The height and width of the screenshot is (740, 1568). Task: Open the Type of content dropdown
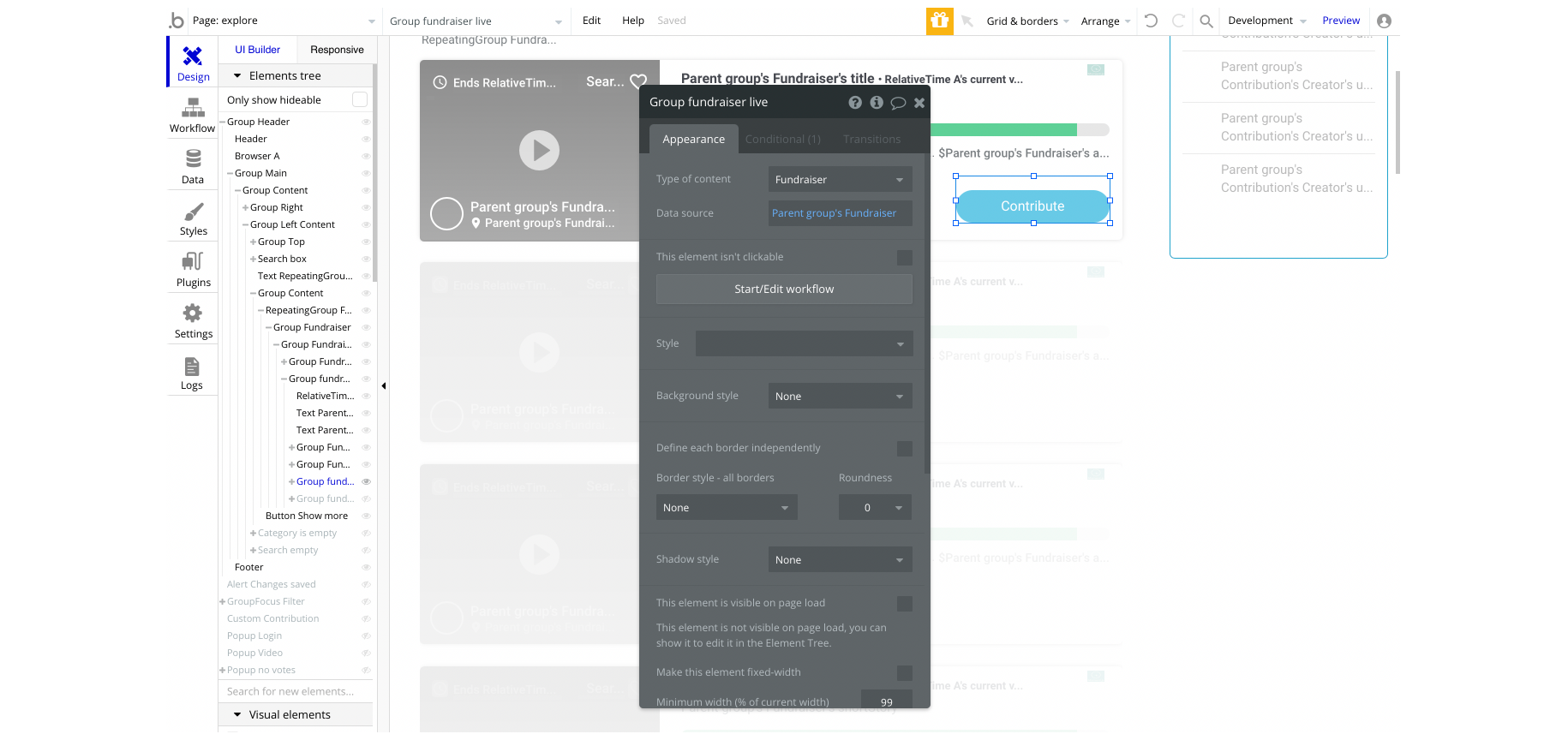point(840,179)
